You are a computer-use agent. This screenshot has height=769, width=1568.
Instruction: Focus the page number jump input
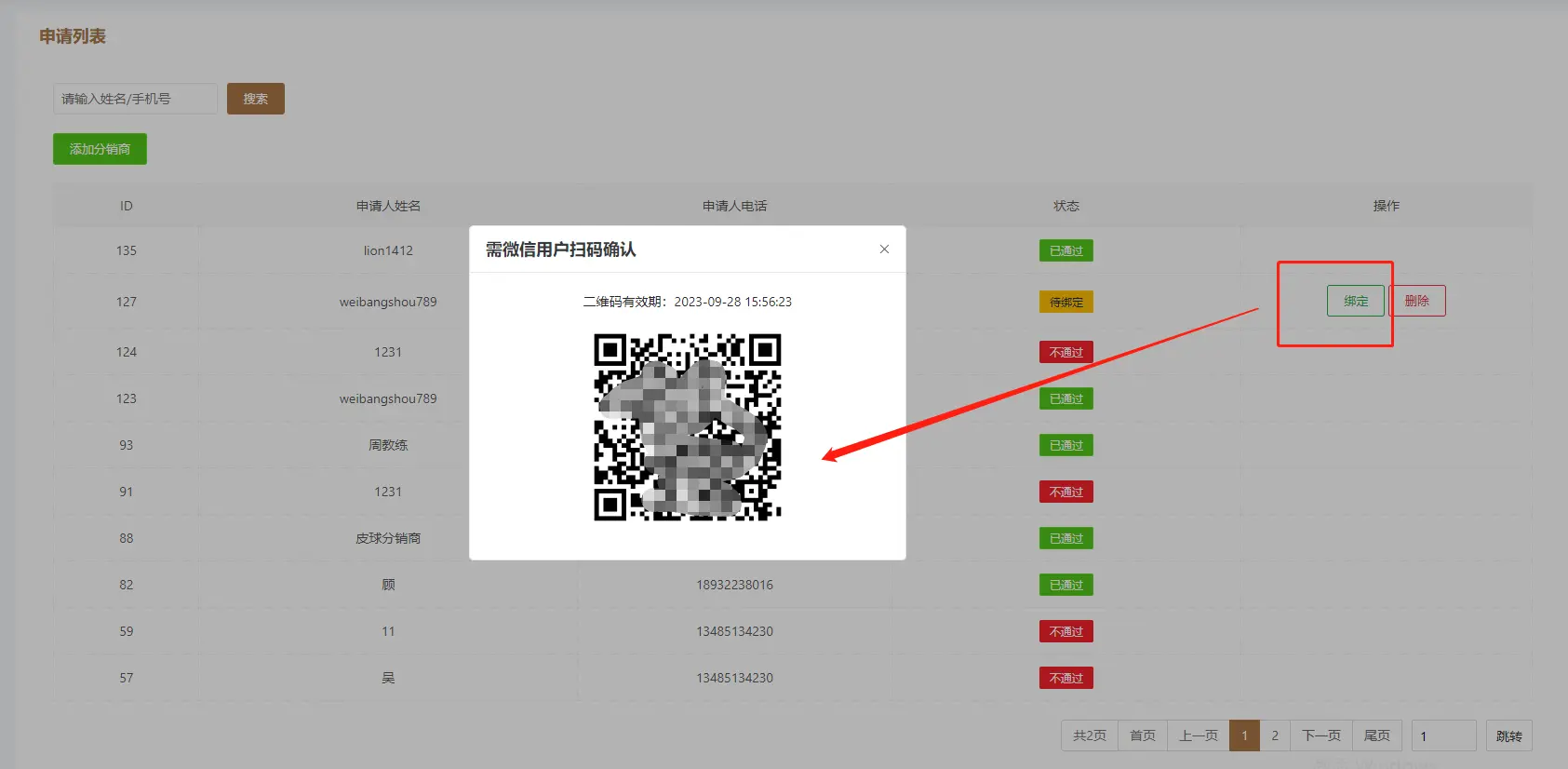click(1443, 735)
